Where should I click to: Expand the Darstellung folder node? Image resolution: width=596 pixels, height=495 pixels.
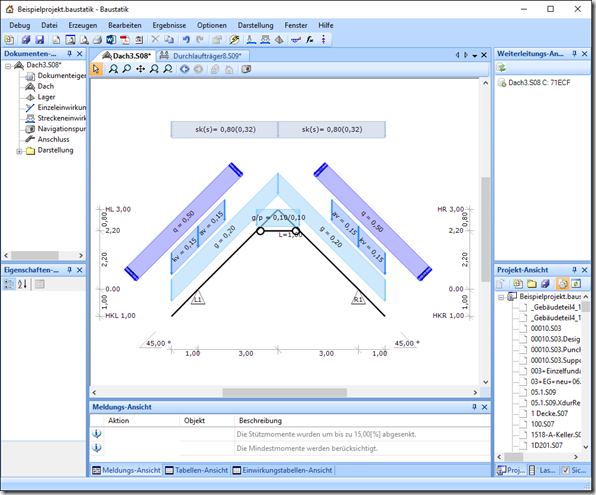pyautogui.click(x=19, y=151)
